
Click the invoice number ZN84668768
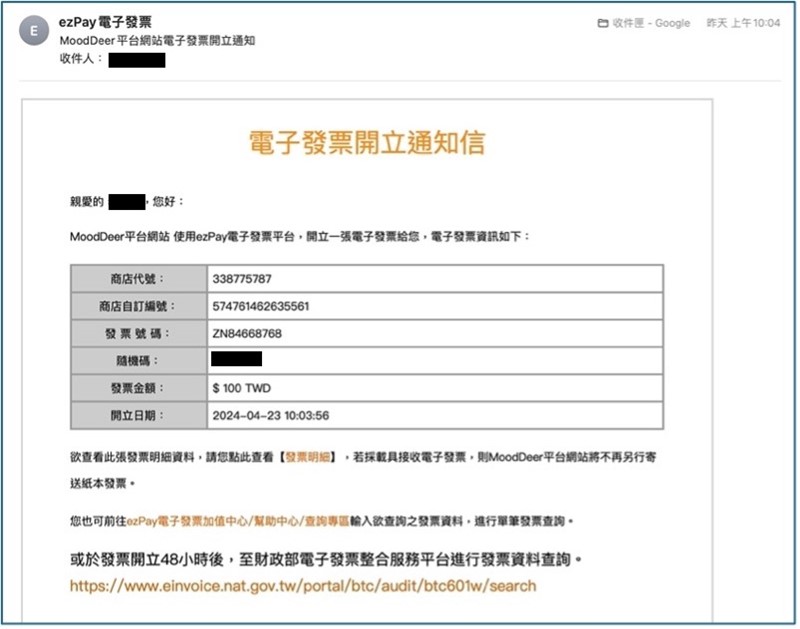(247, 332)
